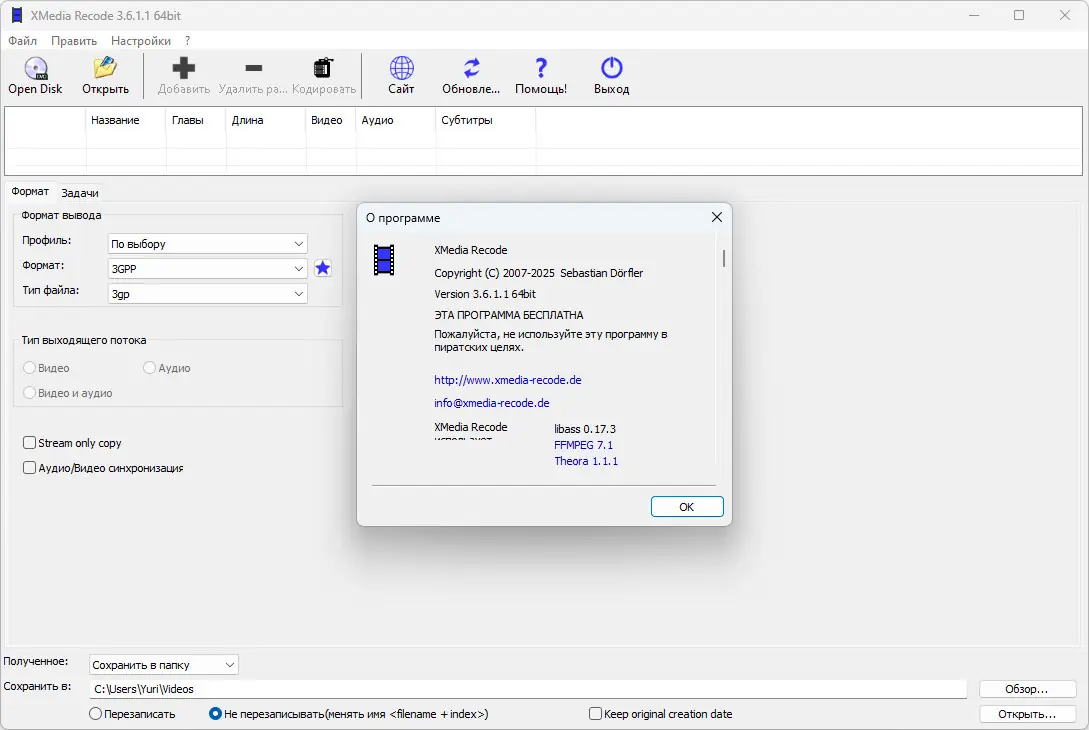1089x730 pixels.
Task: Click the Добавить plus icon
Action: coord(184,68)
